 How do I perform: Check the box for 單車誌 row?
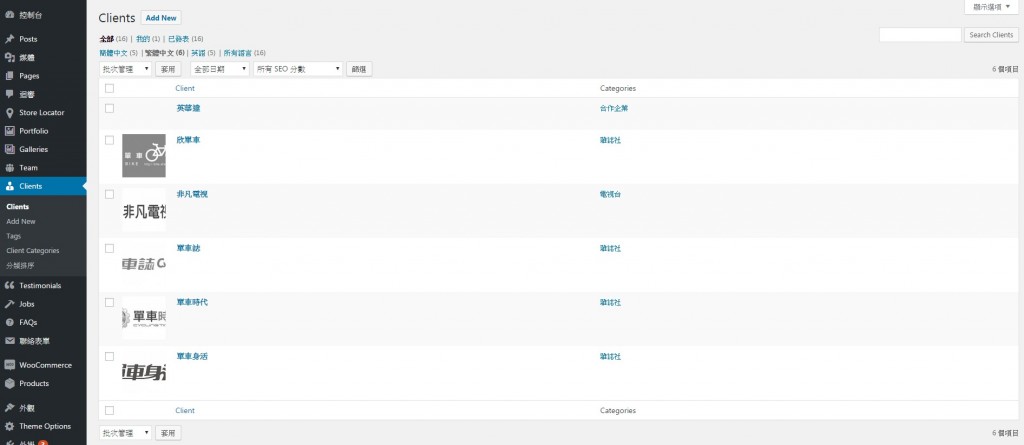tap(109, 248)
